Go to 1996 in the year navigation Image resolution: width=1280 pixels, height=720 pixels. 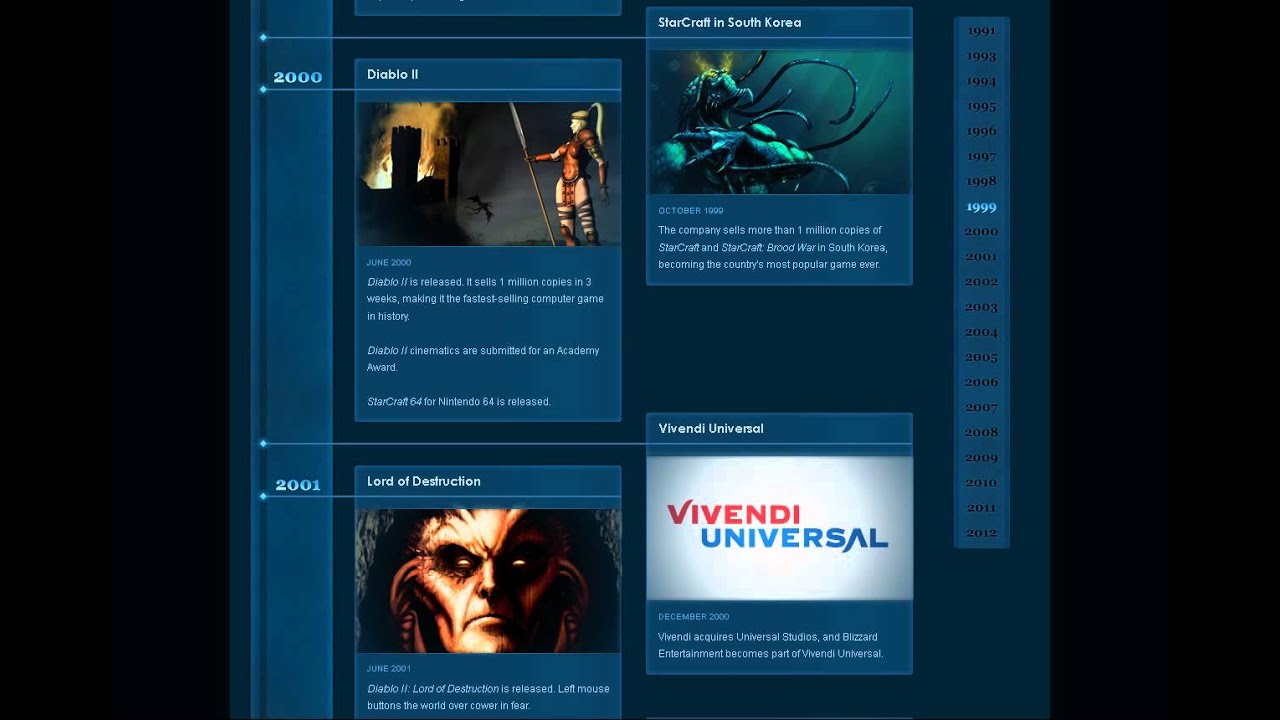point(981,131)
